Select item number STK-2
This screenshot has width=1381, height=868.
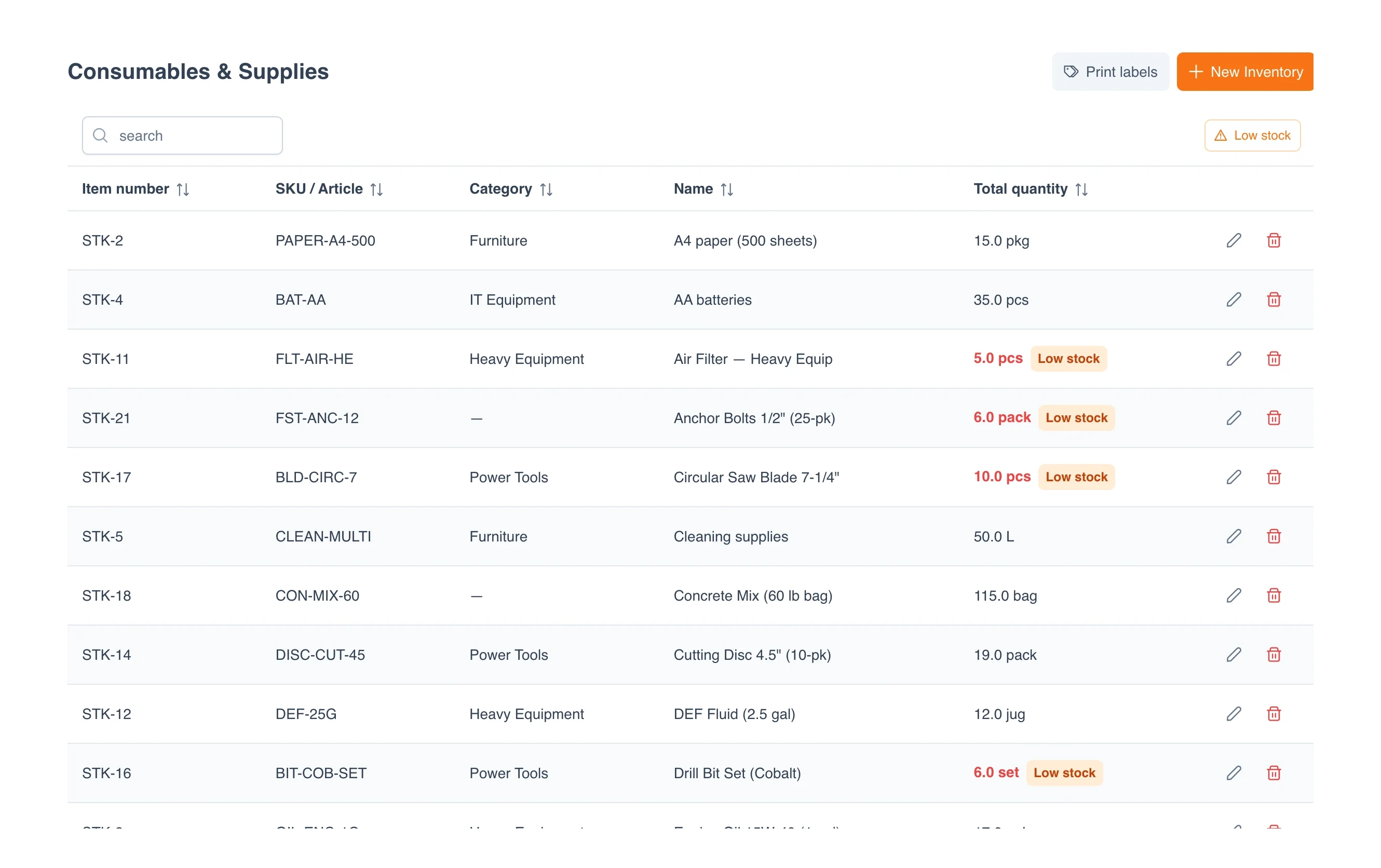(x=103, y=240)
